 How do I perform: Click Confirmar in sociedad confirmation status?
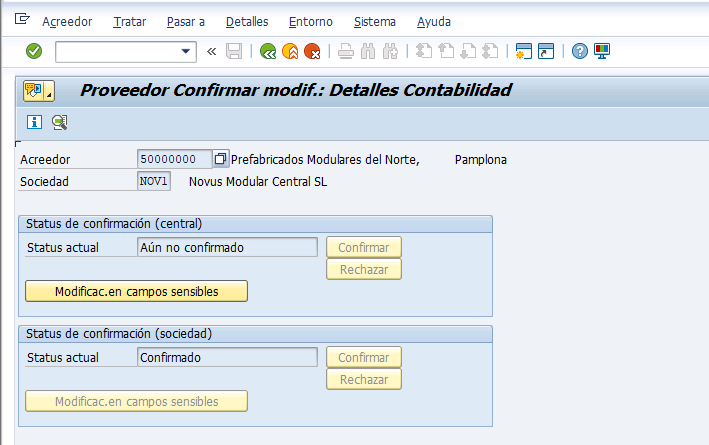pos(364,357)
